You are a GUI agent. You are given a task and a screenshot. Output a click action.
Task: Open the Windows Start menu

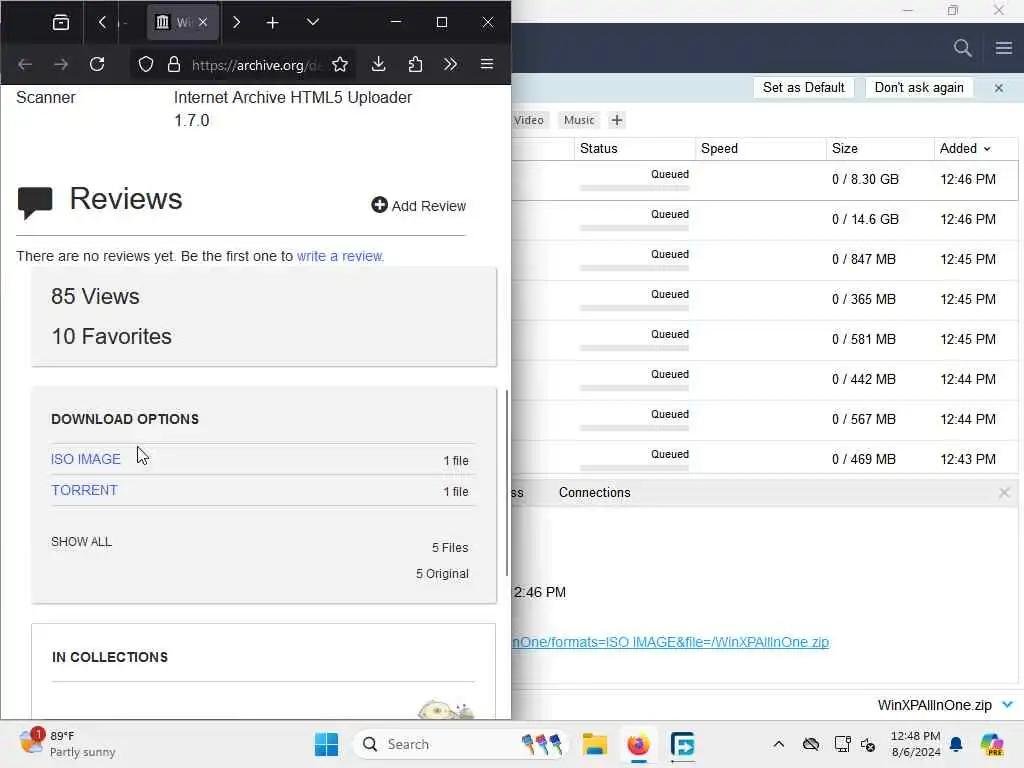coord(327,744)
